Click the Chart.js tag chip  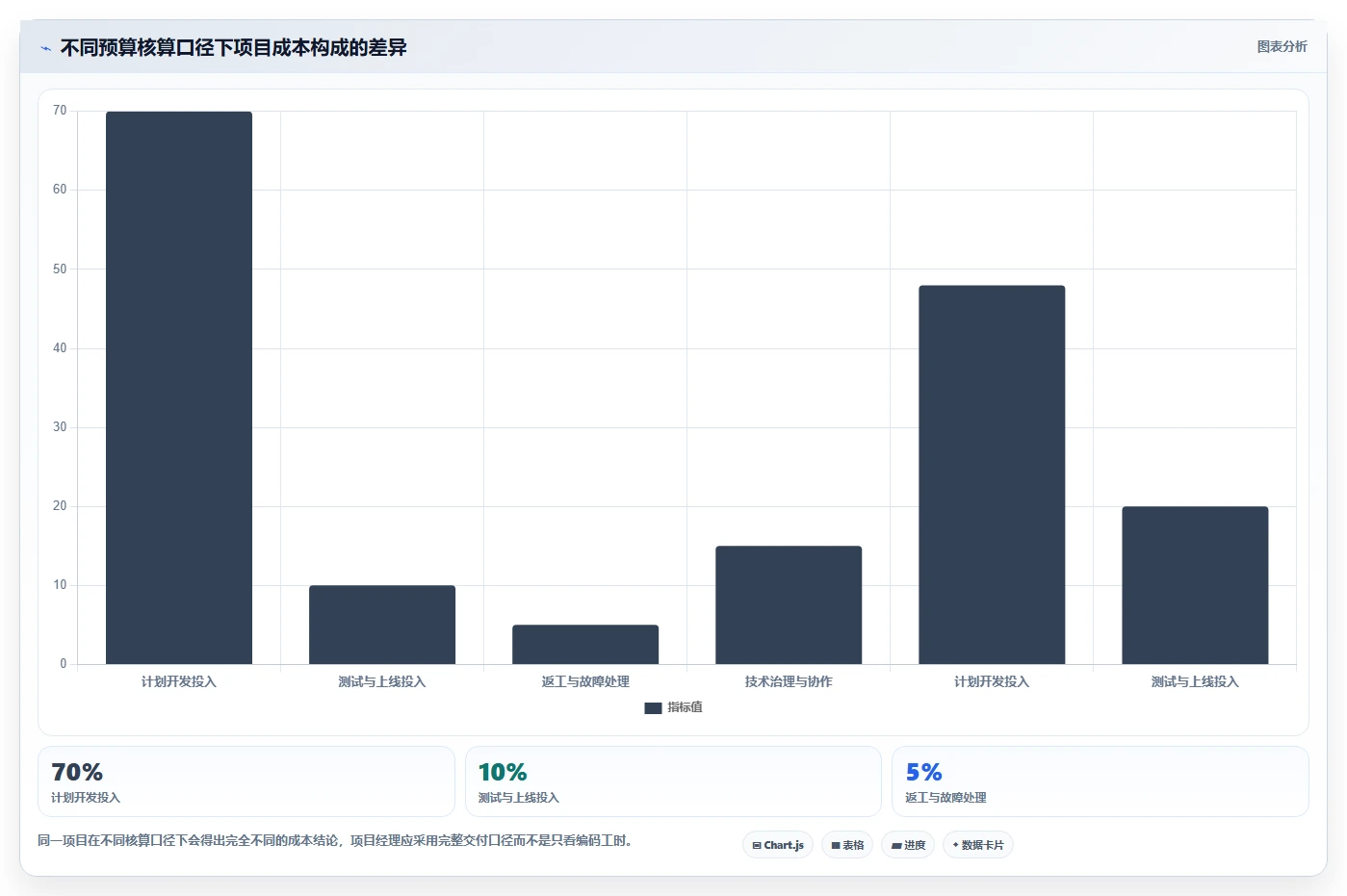[778, 845]
